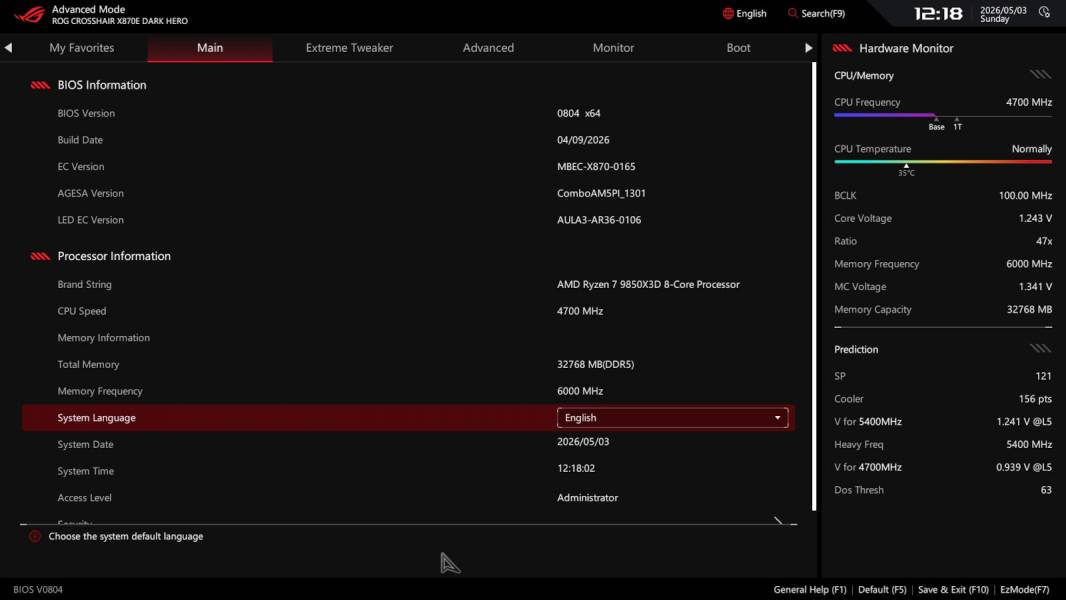Open General Help (F1)
Image resolution: width=1066 pixels, height=600 pixels.
[x=810, y=590]
